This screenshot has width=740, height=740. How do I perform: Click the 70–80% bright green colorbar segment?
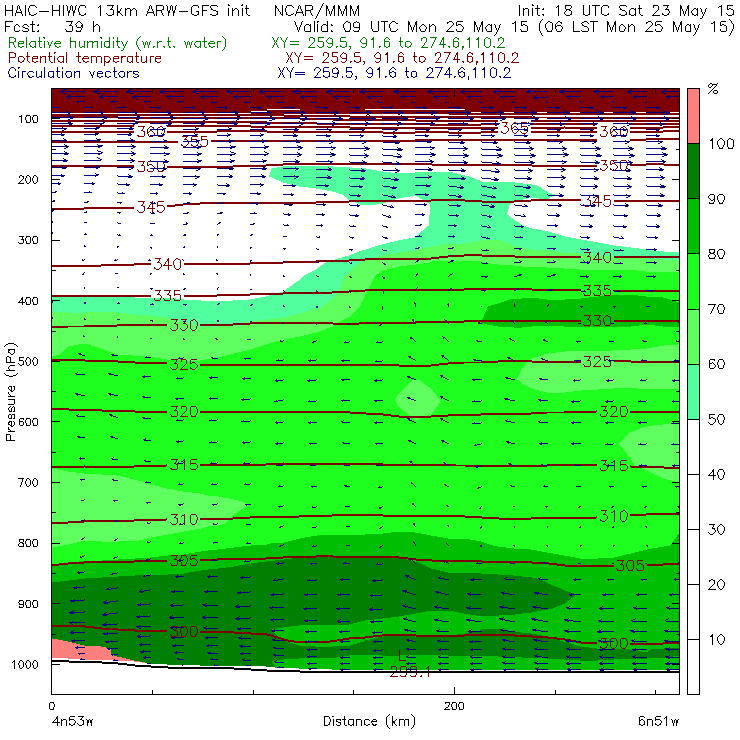(x=693, y=281)
